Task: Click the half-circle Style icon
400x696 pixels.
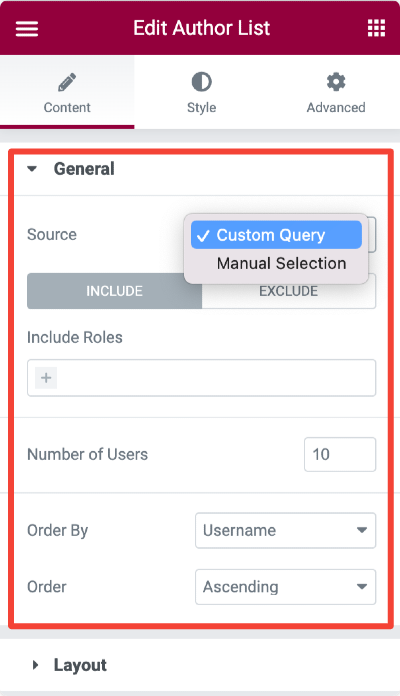Action: [202, 82]
